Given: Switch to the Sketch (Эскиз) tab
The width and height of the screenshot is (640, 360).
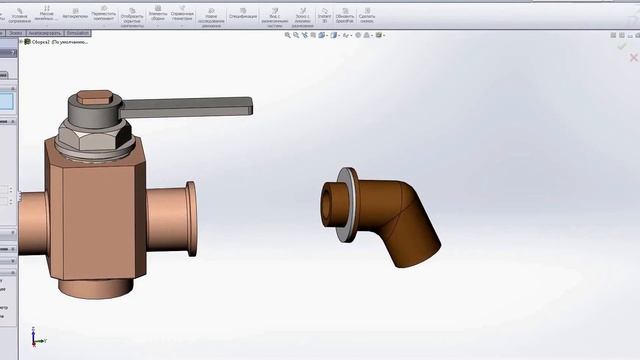Looking at the screenshot, I should [16, 33].
